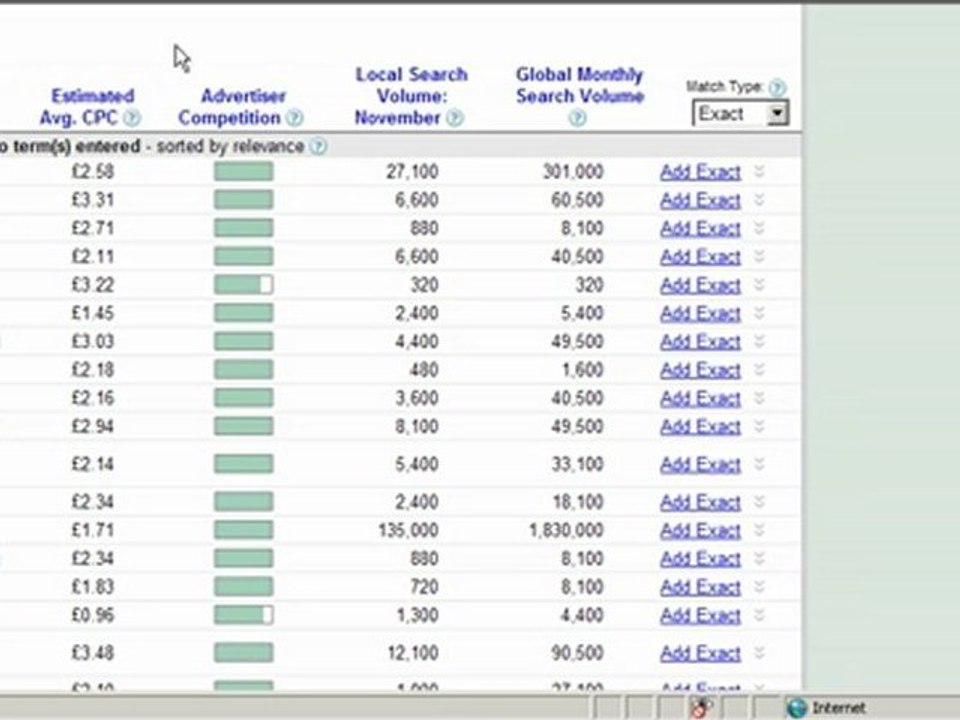Click help icon under Global Monthly Search Volume
This screenshot has width=960, height=720.
577,118
